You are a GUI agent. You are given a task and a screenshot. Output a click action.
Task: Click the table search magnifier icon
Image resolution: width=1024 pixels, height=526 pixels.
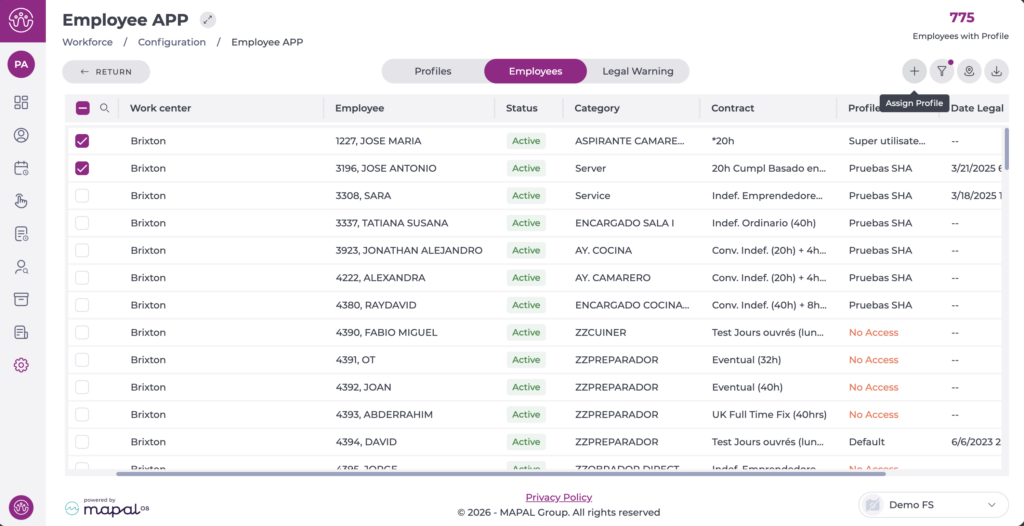coord(104,108)
